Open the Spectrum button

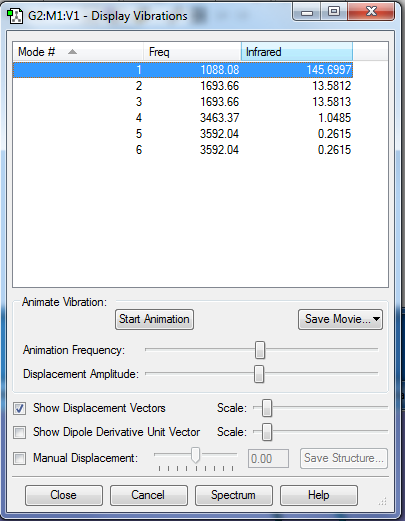pyautogui.click(x=233, y=495)
